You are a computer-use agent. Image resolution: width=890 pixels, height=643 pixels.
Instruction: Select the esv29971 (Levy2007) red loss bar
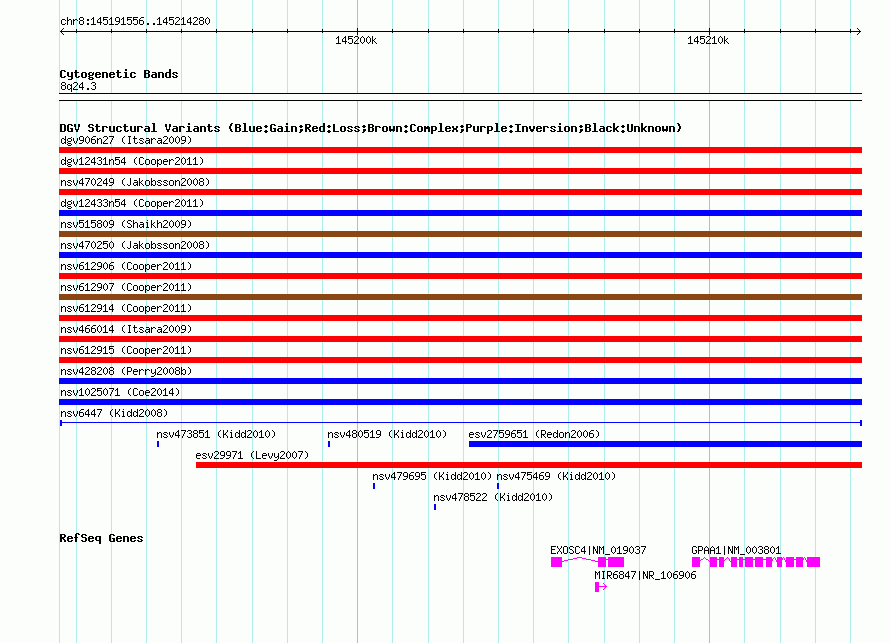coord(529,465)
